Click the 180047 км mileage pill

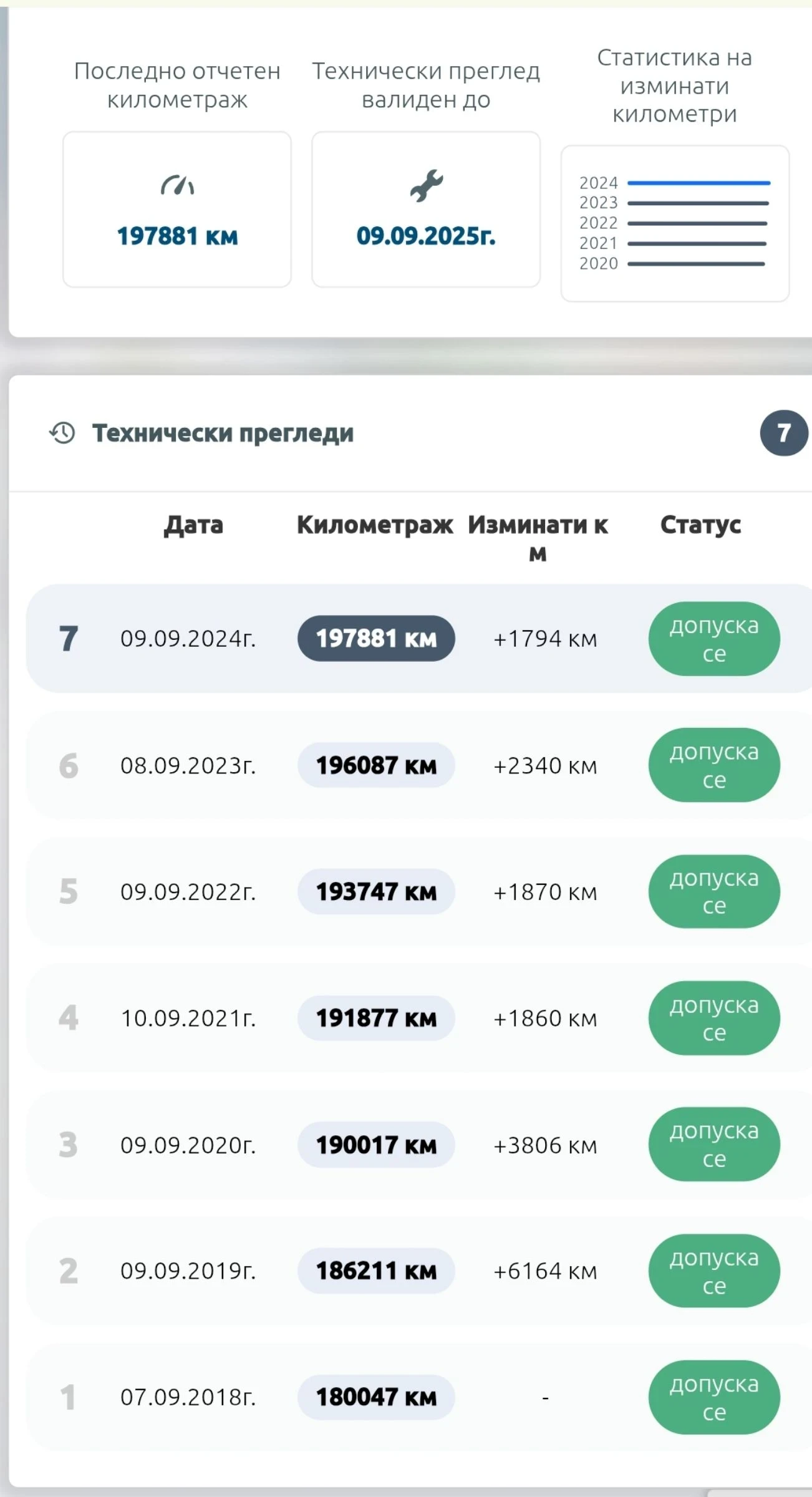coord(376,1397)
